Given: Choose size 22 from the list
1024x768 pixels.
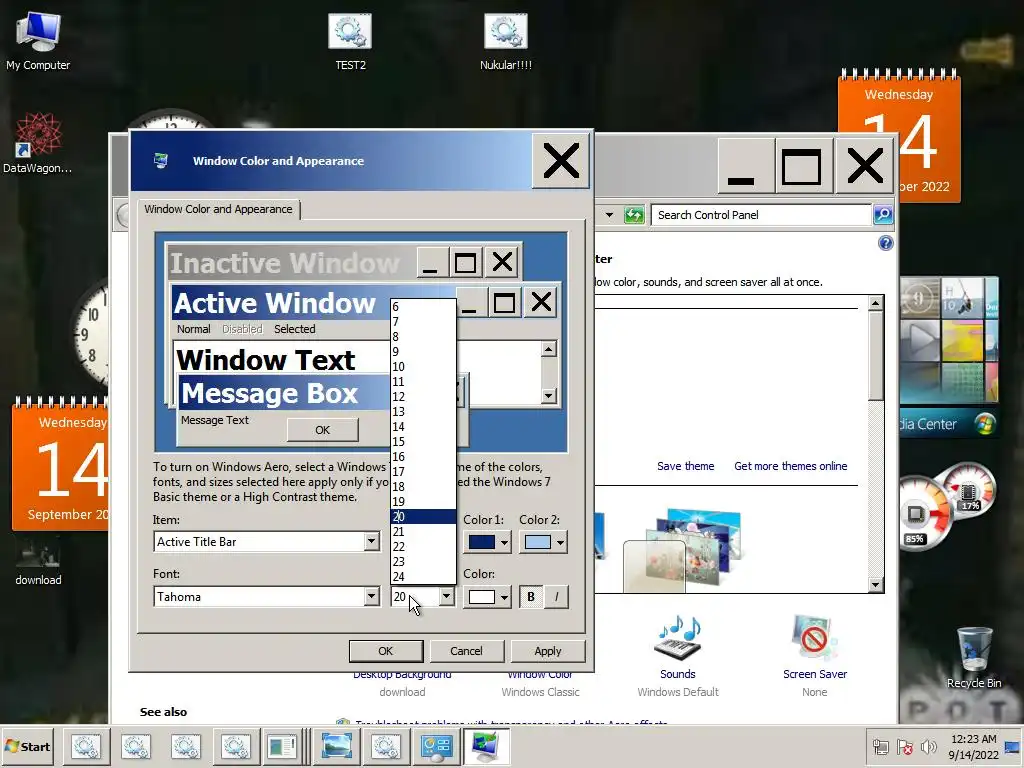Looking at the screenshot, I should tap(423, 547).
